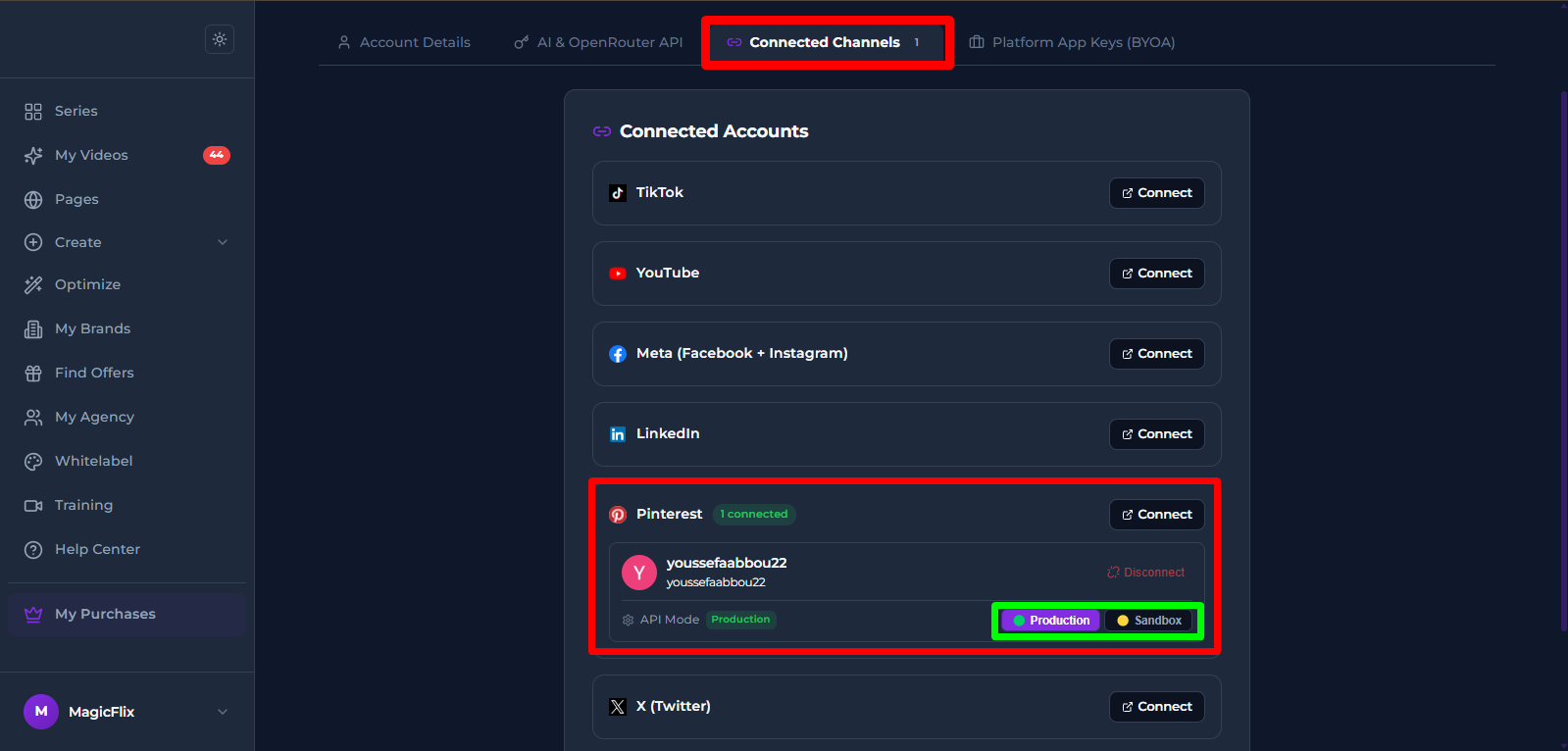Click the Find Offers gift icon

tap(33, 374)
